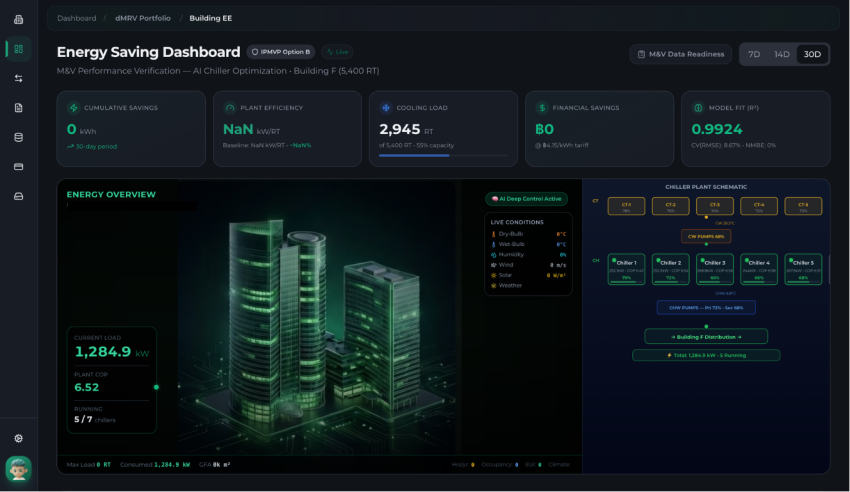
Task: Click the IPMVP Option B badge
Action: pyautogui.click(x=281, y=52)
